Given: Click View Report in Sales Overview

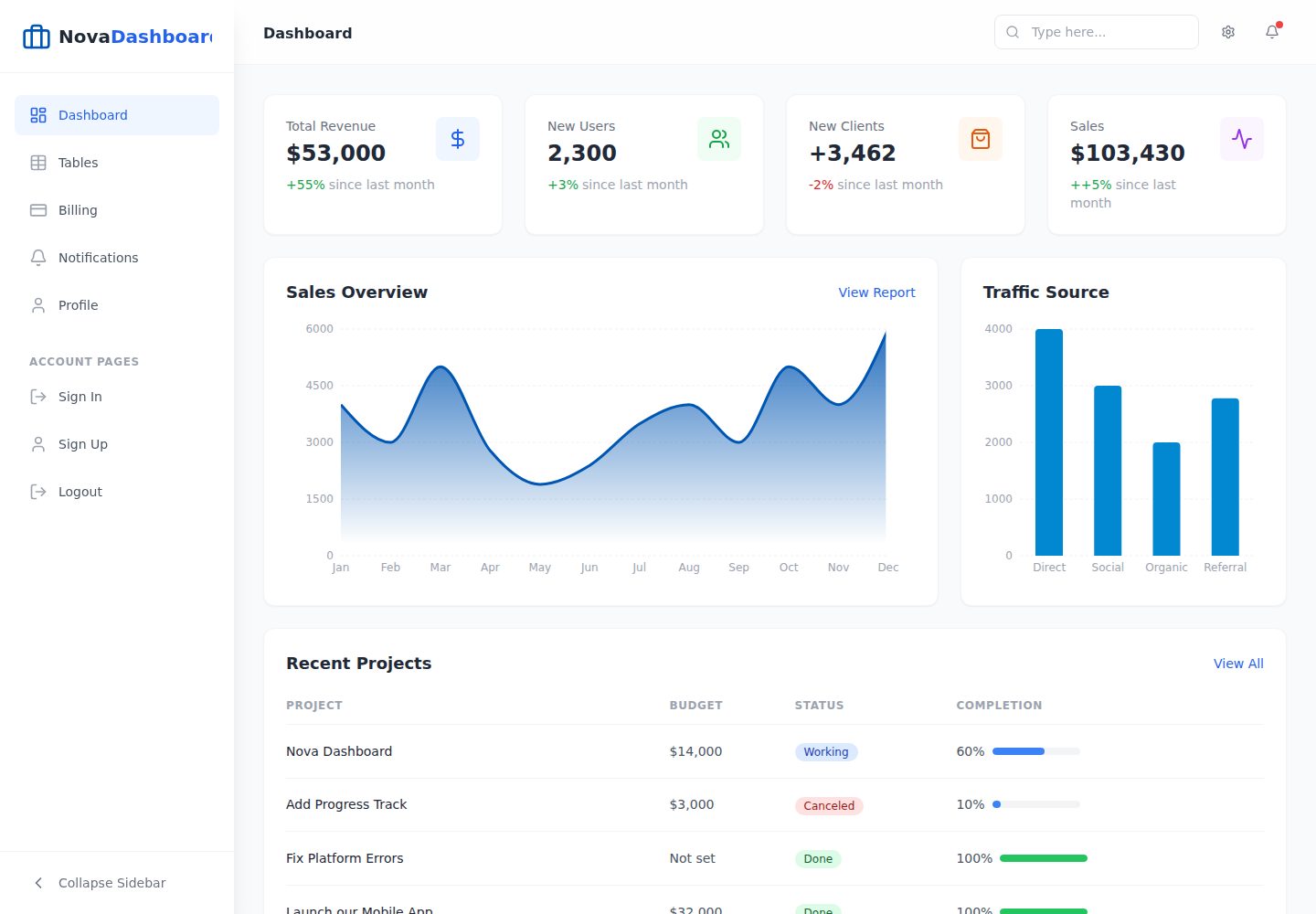Looking at the screenshot, I should [876, 292].
